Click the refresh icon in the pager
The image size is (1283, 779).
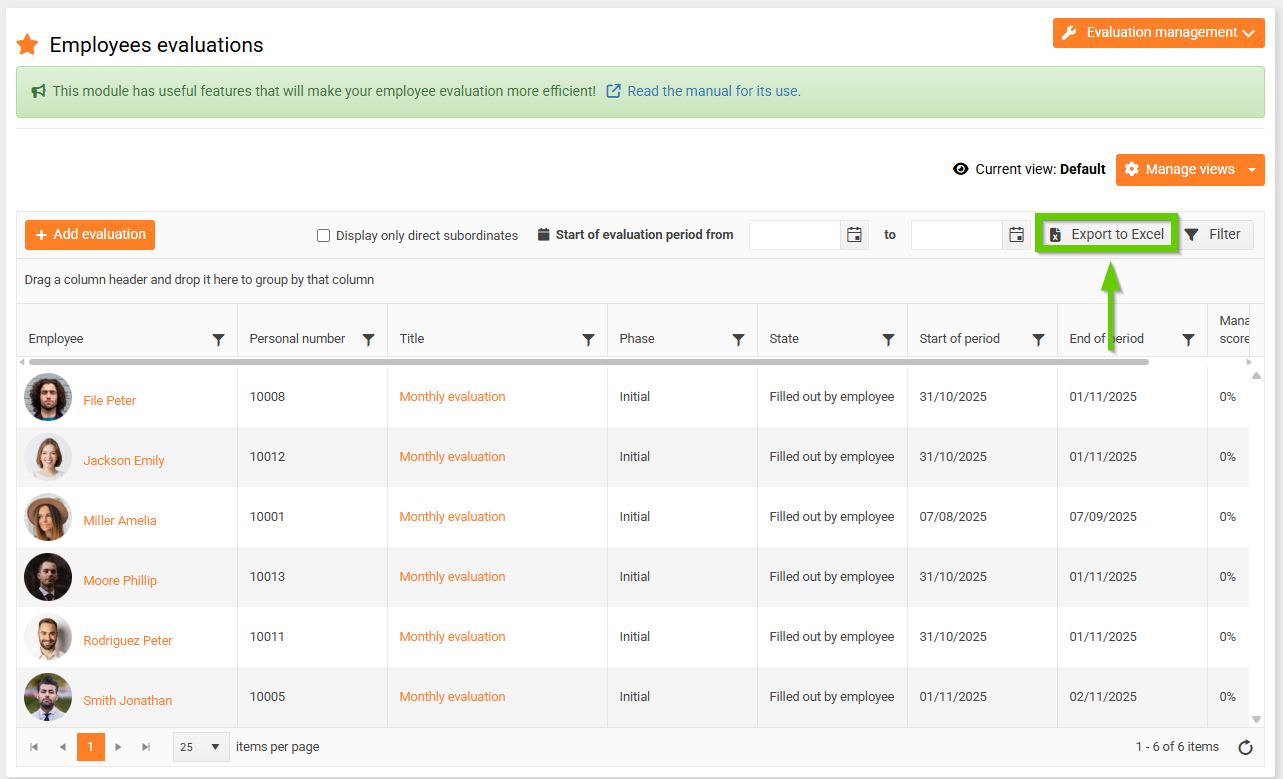pyautogui.click(x=1245, y=747)
